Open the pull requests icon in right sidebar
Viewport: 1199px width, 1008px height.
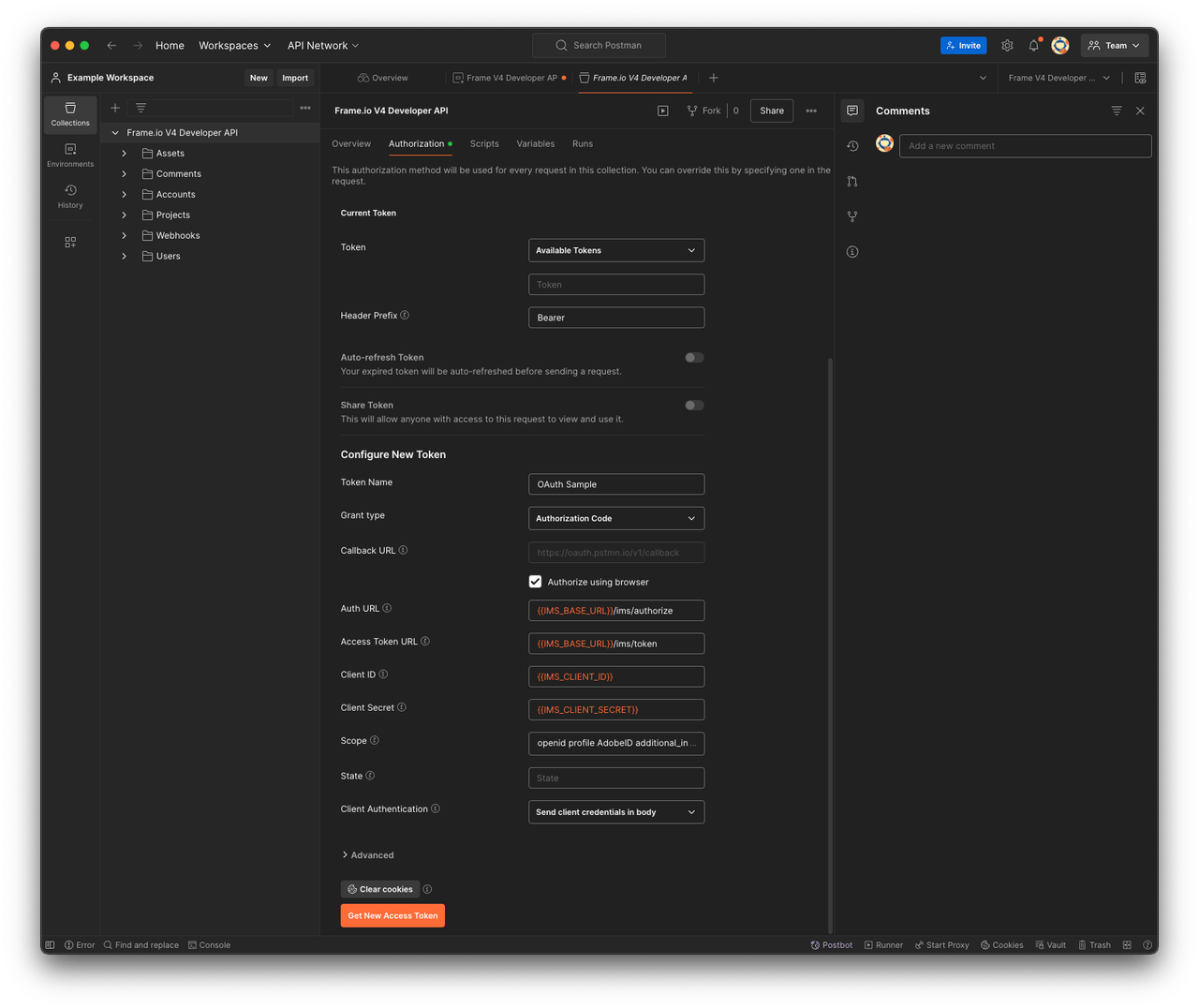[852, 182]
